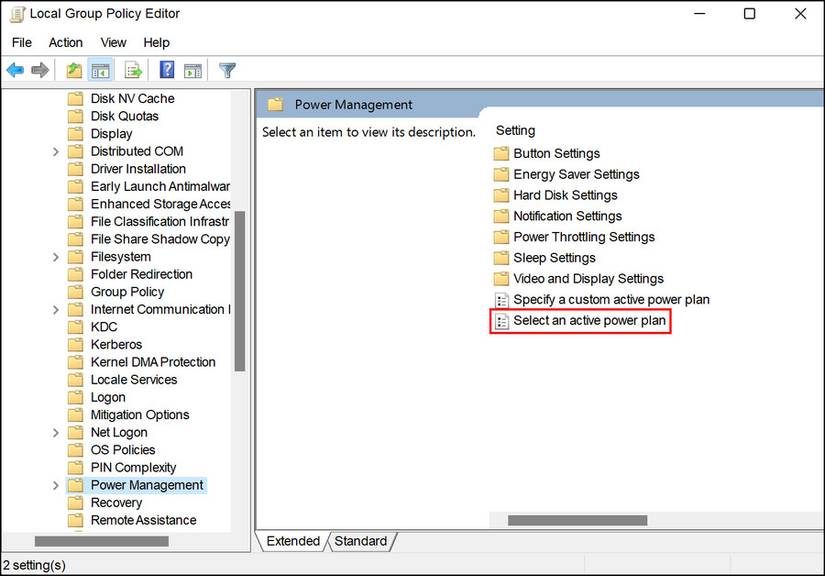Open the Action menu
Screen dimensions: 825x576
pyautogui.click(x=65, y=42)
